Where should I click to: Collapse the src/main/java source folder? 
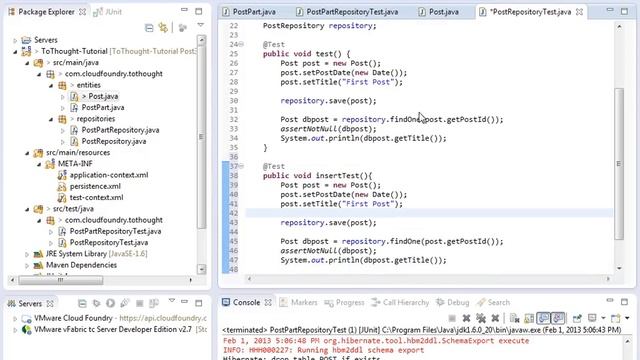pyautogui.click(x=27, y=63)
